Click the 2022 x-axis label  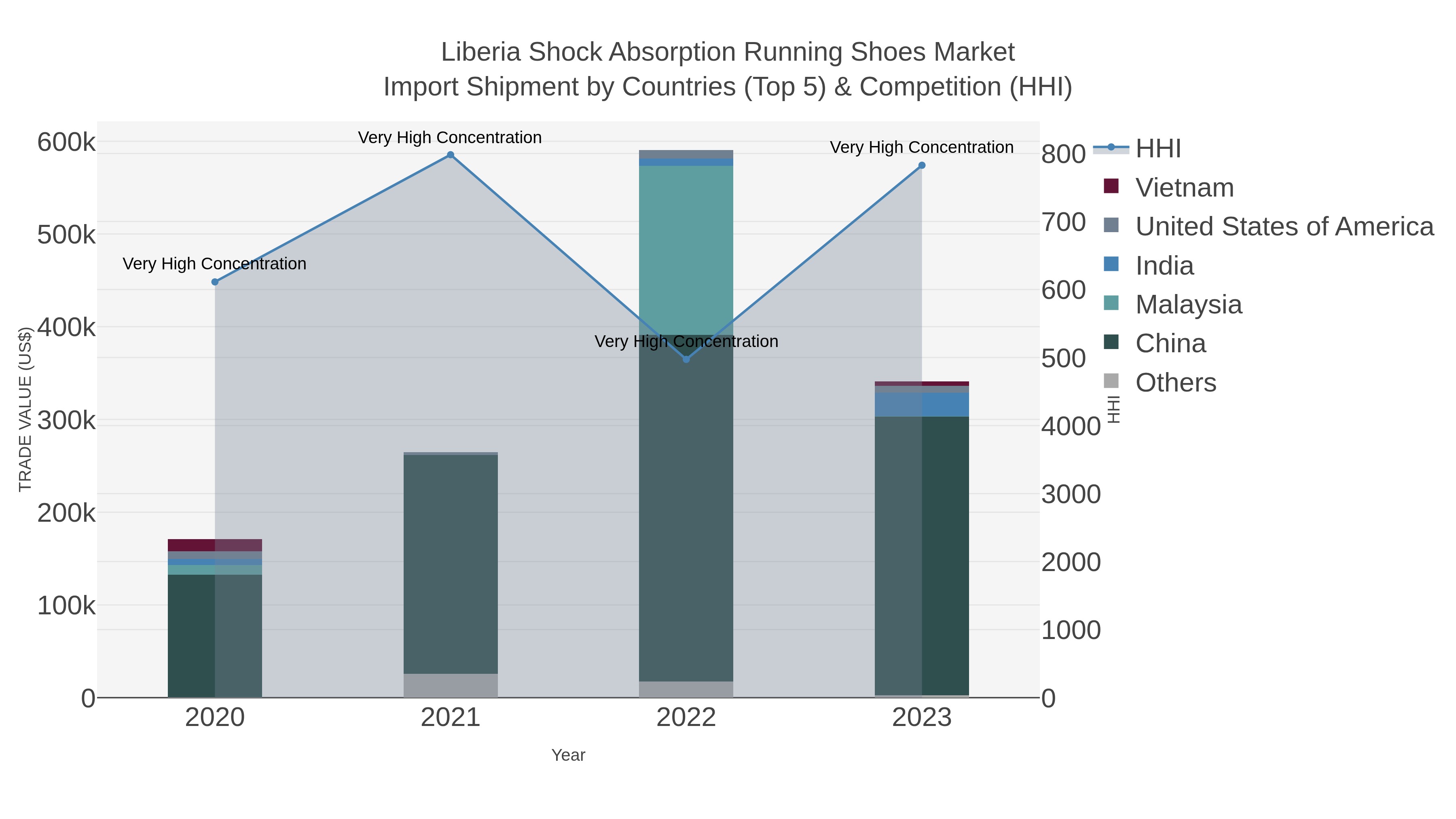coord(686,718)
